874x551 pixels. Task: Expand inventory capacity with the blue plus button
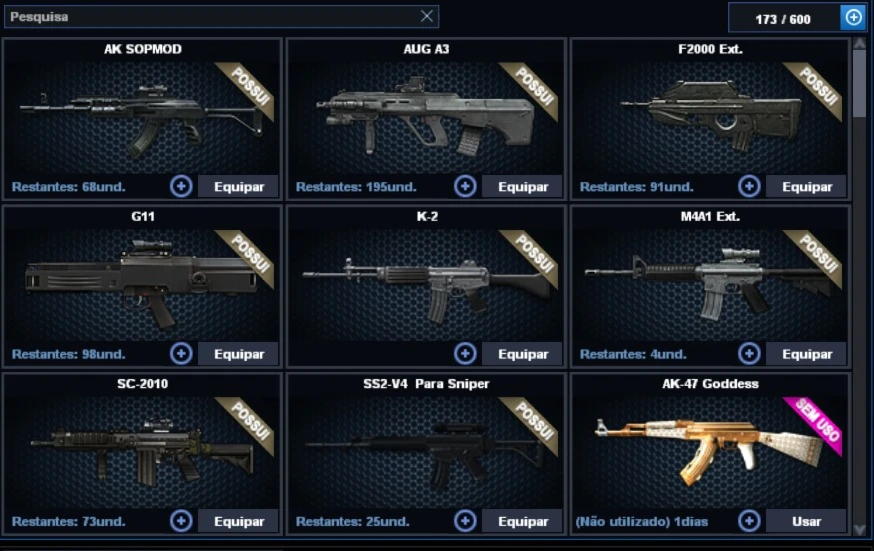click(x=853, y=17)
